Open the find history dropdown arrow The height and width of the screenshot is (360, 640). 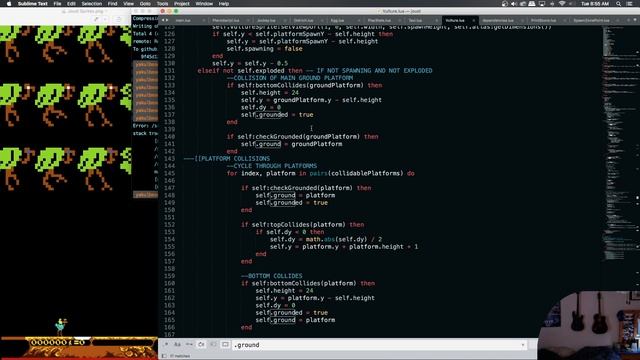(523, 345)
